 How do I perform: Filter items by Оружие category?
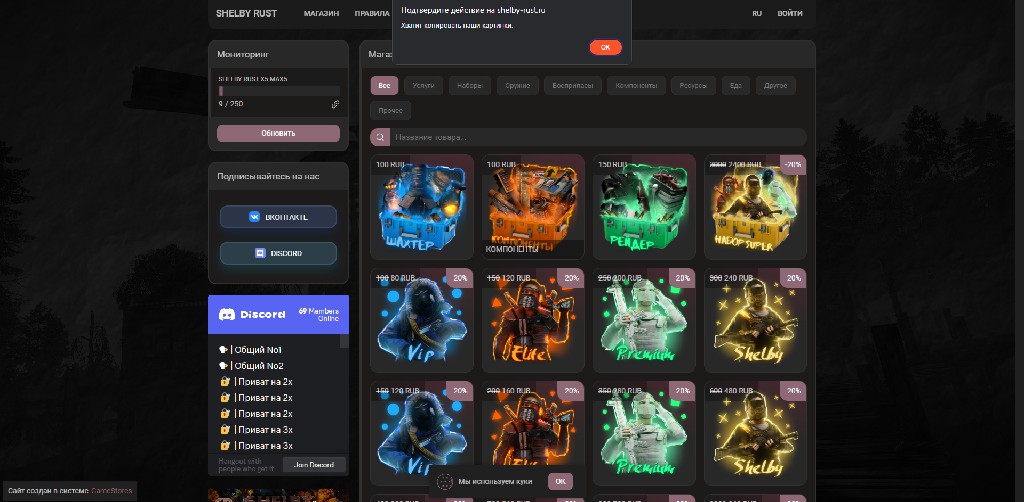pos(517,85)
